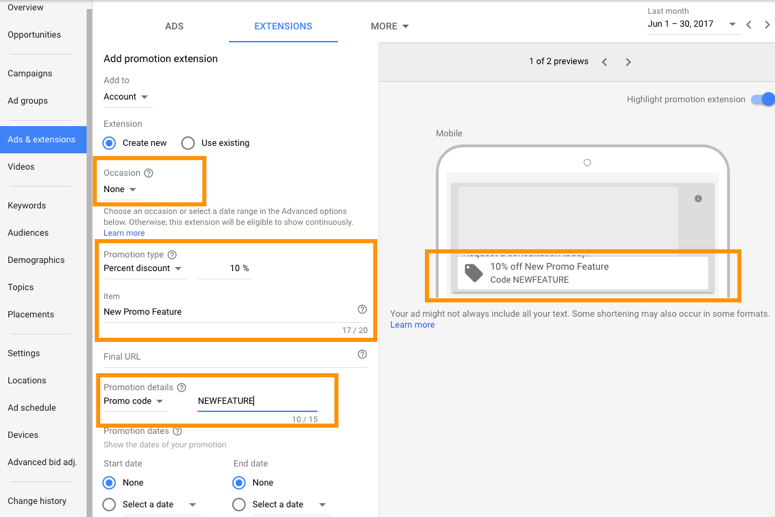Image resolution: width=775 pixels, height=517 pixels.
Task: Open help for Occasion field
Action: pos(148,173)
